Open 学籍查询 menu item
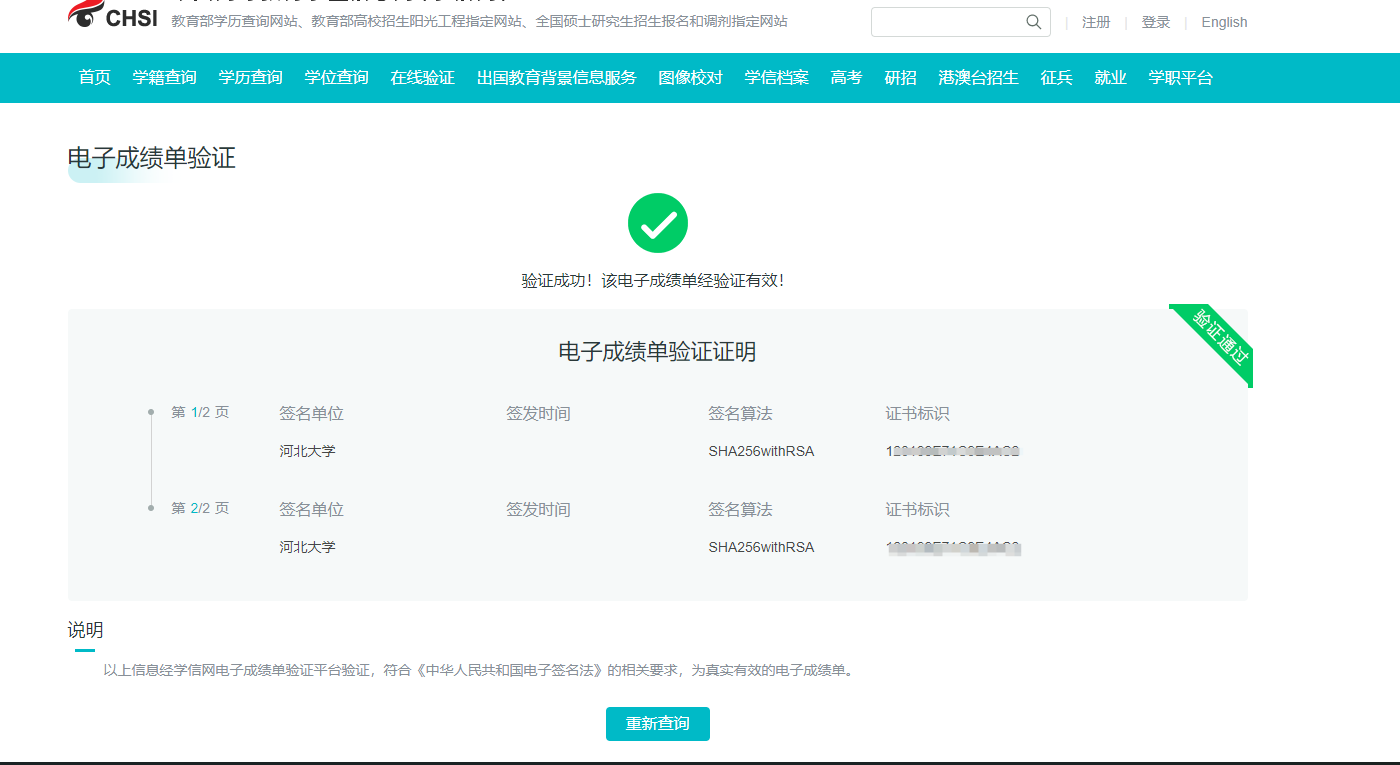The height and width of the screenshot is (765, 1400). (164, 78)
